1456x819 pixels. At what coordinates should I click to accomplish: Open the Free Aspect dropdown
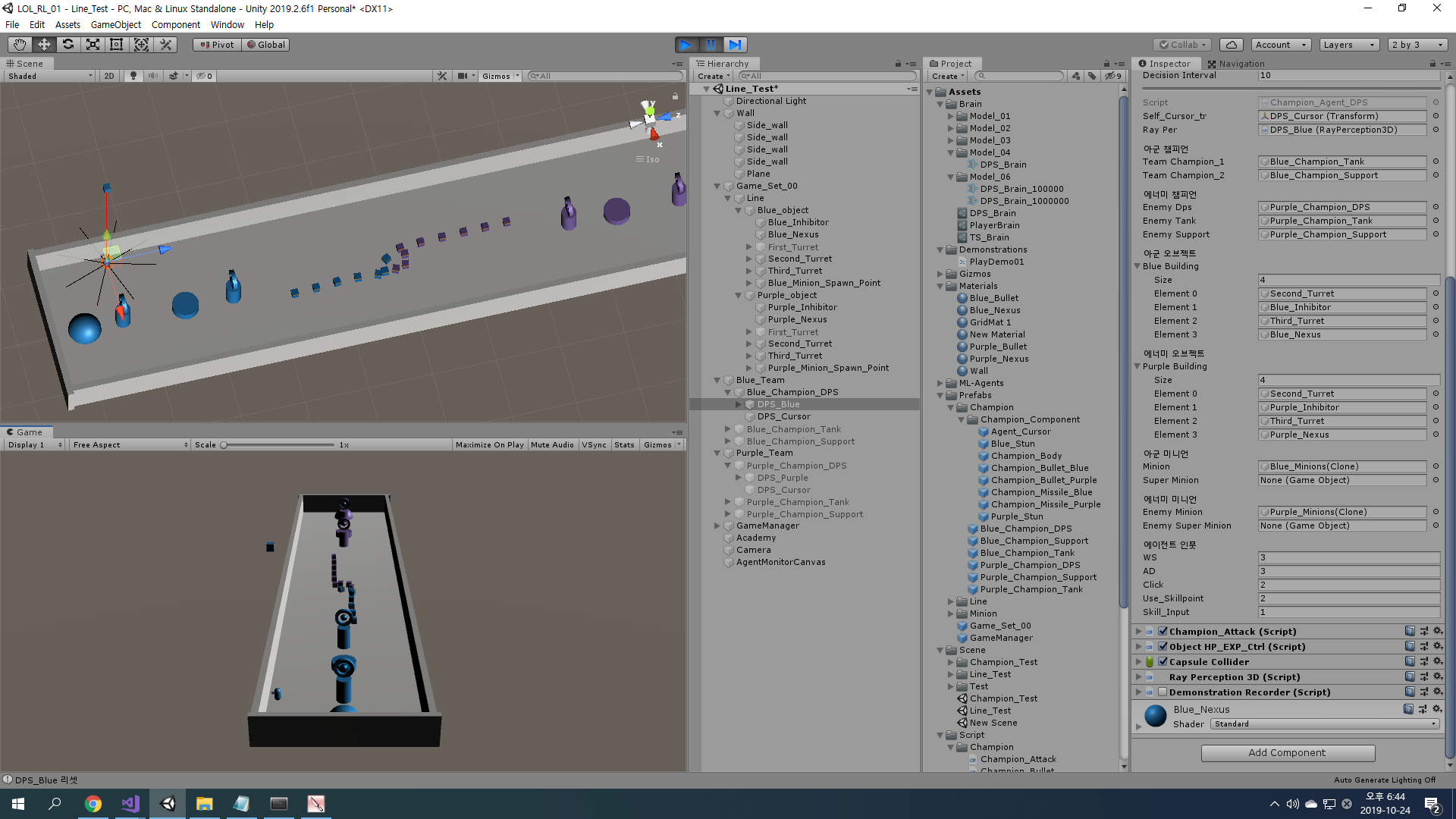point(130,445)
